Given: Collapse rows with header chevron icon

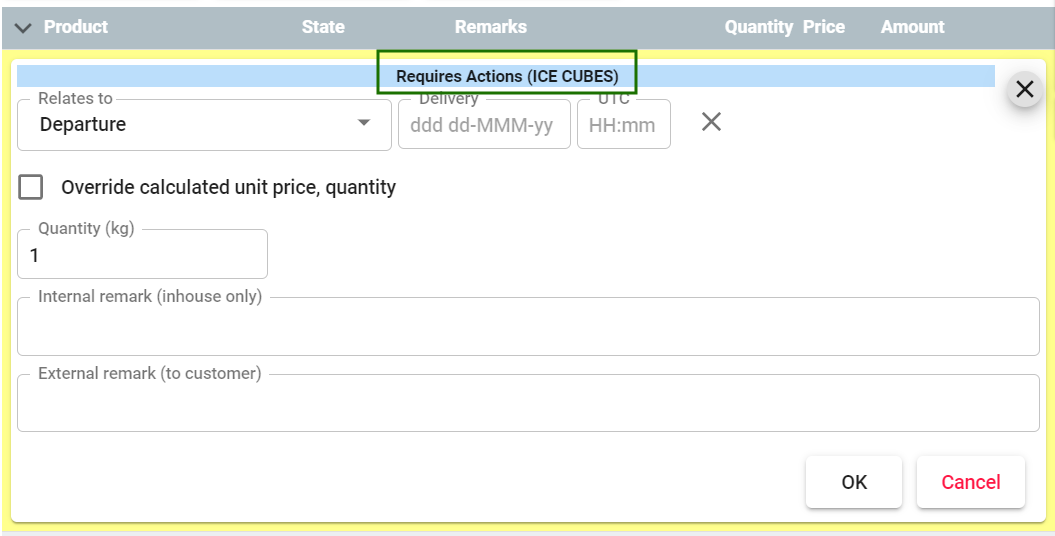Looking at the screenshot, I should coord(24,28).
